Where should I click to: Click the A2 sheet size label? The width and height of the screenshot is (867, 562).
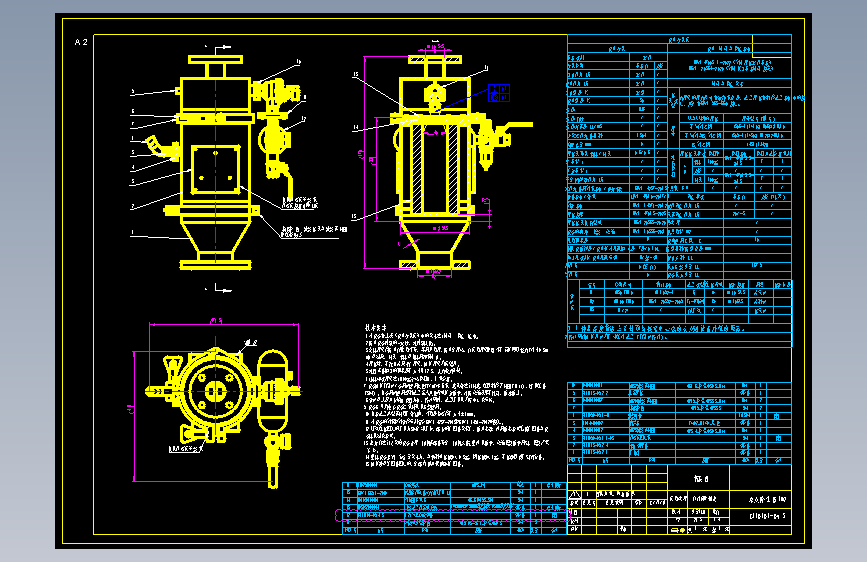pyautogui.click(x=81, y=42)
